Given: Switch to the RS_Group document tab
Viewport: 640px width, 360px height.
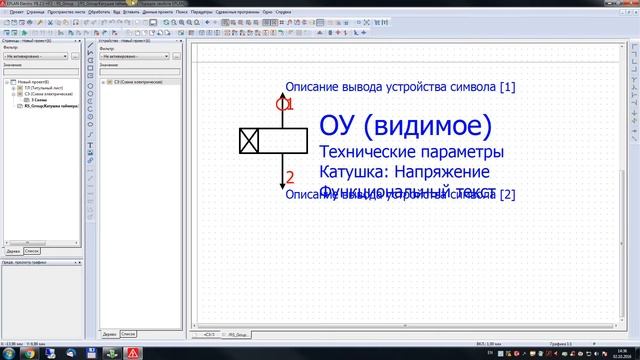Looking at the screenshot, I should 237,335.
